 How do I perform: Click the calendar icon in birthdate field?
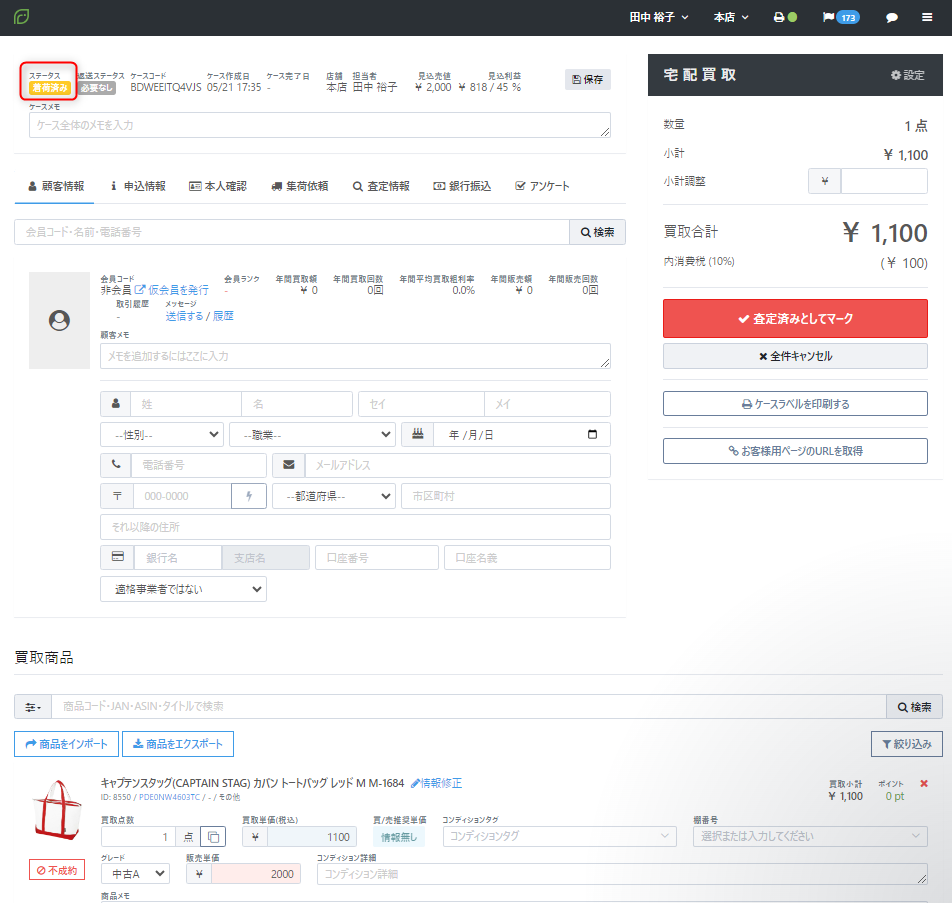592,435
